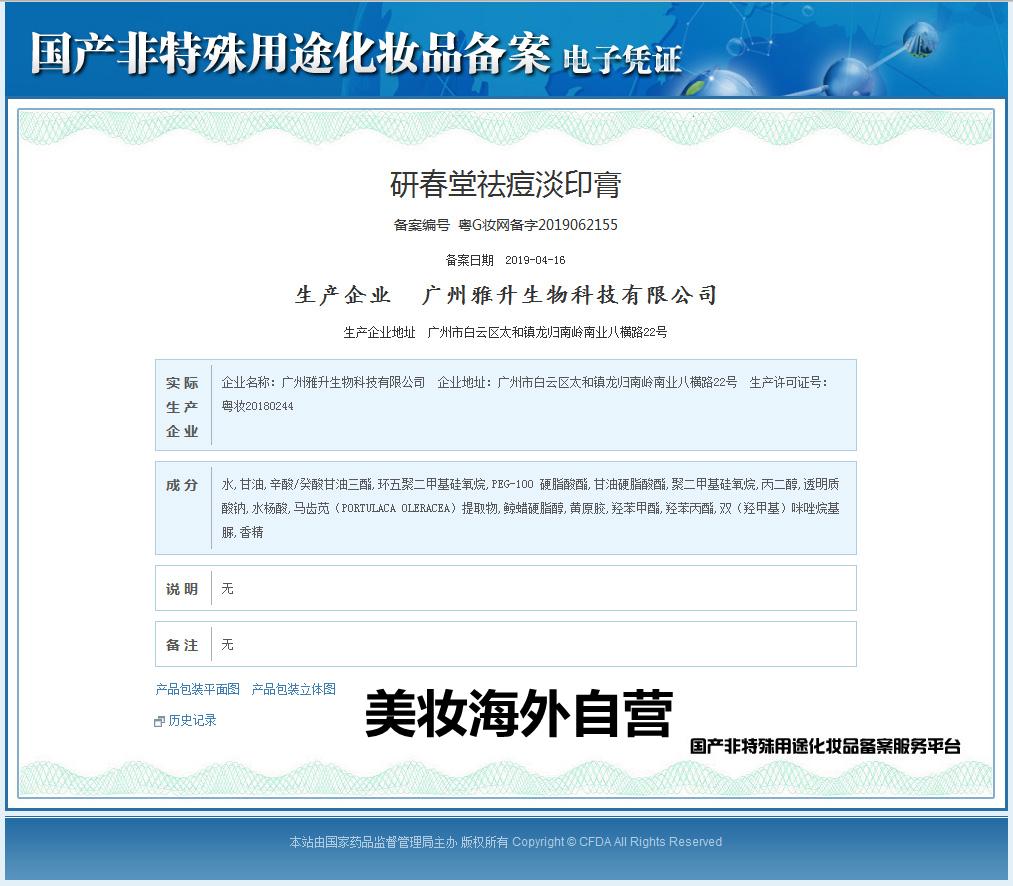This screenshot has width=1013, height=886.
Task: Click the 生产企业地址 label
Action: [379, 332]
